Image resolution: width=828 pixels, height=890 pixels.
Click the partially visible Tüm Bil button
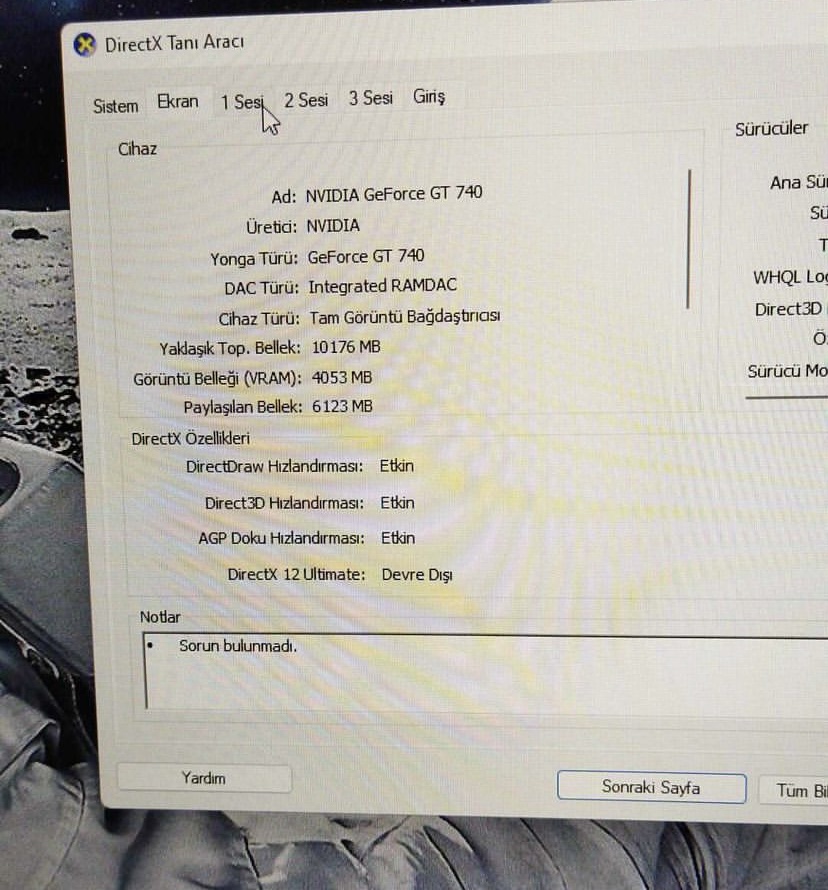794,791
